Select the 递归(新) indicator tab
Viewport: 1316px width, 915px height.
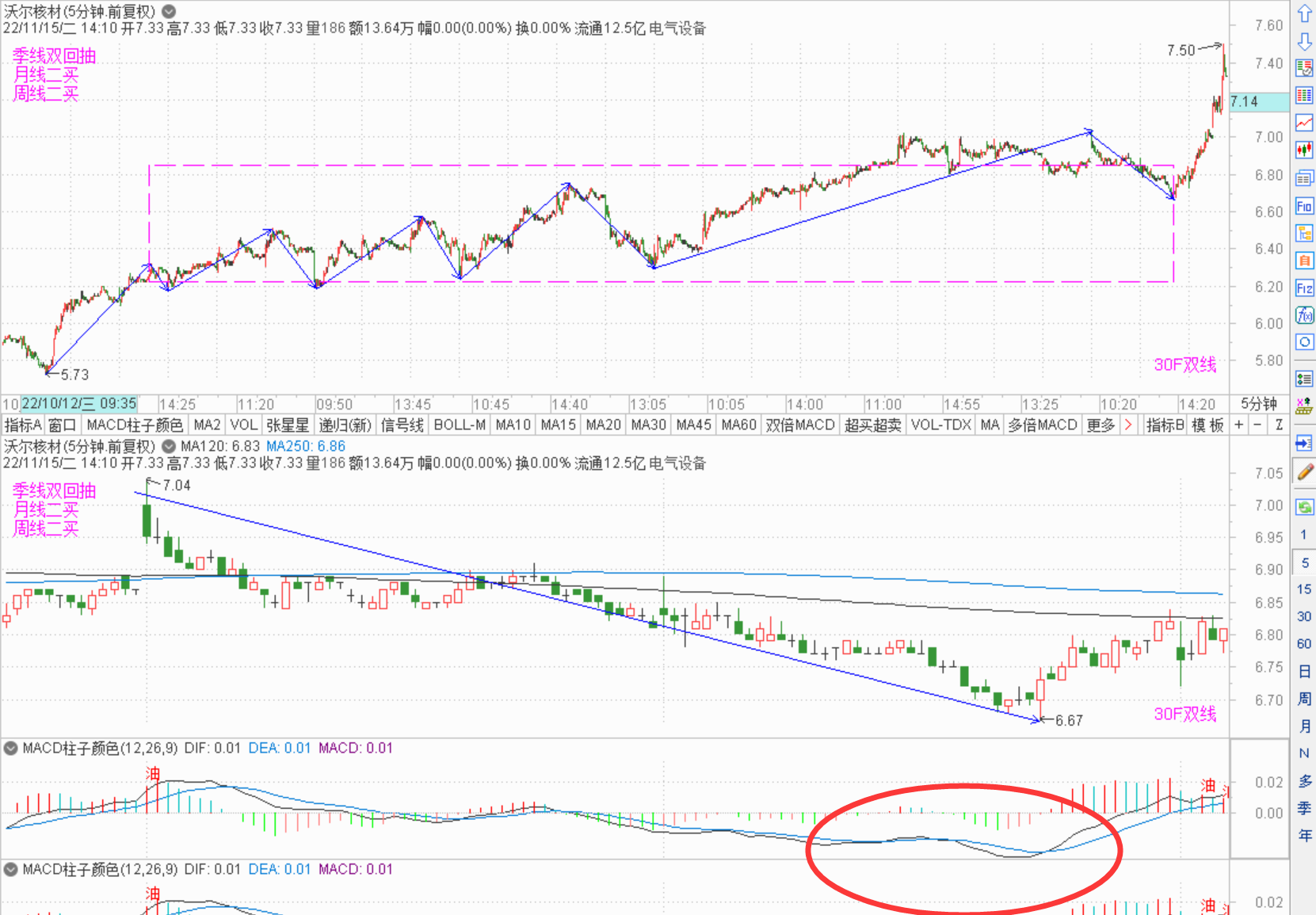pos(345,425)
